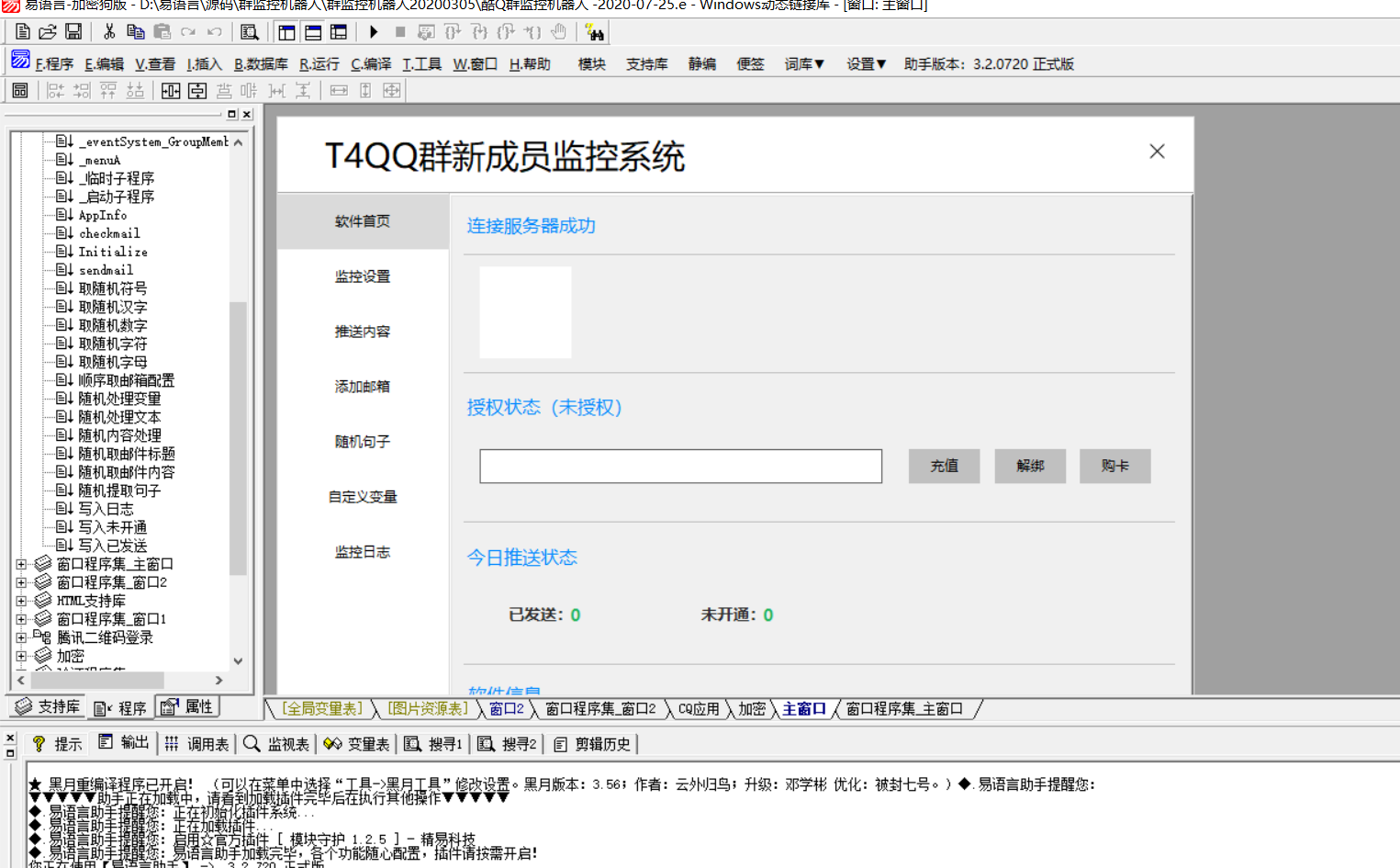Run the program with the play icon

point(374,32)
